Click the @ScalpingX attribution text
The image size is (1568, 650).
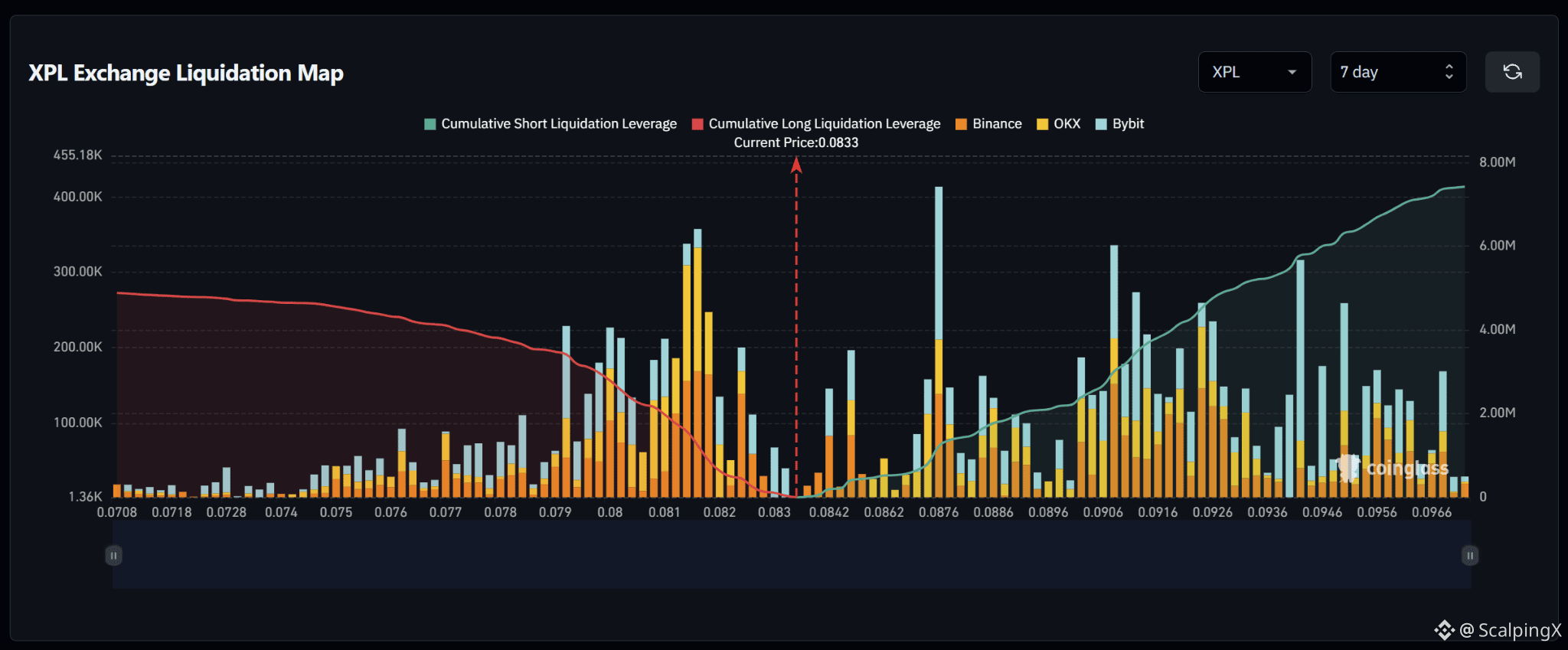[x=1511, y=630]
